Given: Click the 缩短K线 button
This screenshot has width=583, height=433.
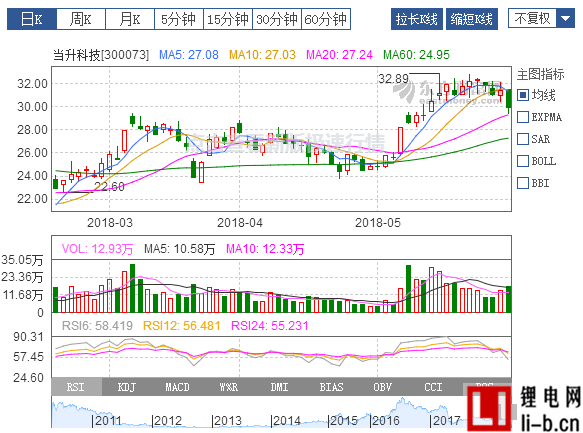Looking at the screenshot, I should pyautogui.click(x=471, y=19).
